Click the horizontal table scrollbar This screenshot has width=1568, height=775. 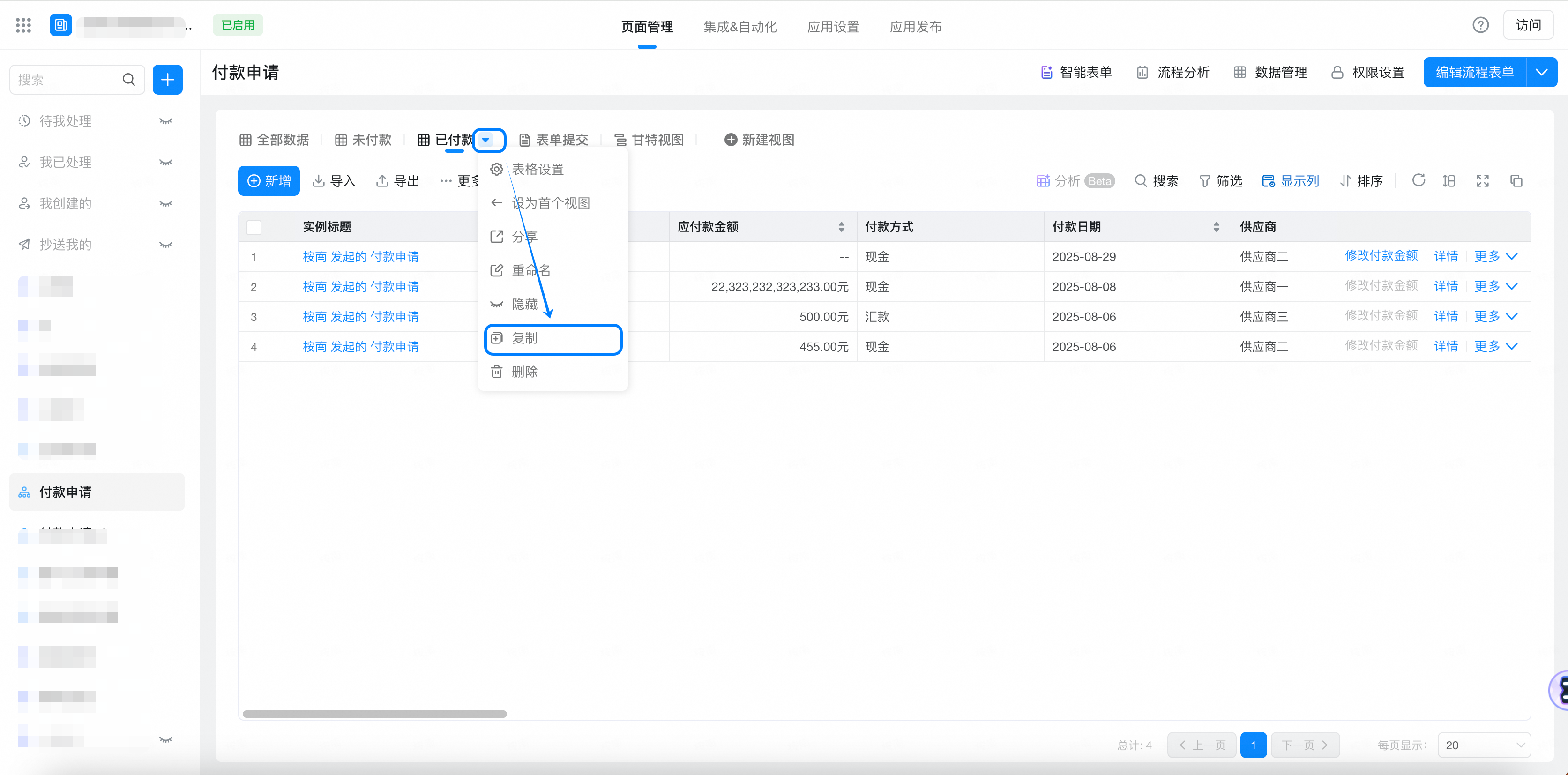click(x=374, y=714)
